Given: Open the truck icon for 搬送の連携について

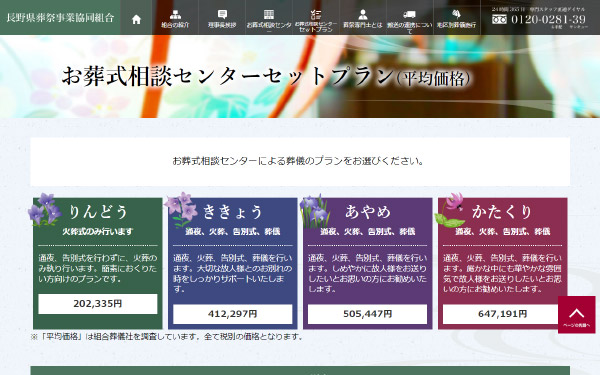Looking at the screenshot, I should 409,15.
